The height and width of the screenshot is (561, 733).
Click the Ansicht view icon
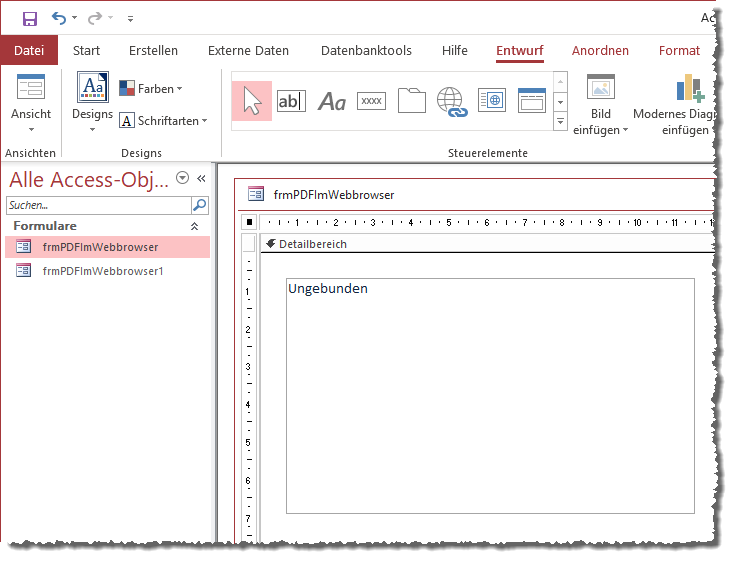point(31,87)
